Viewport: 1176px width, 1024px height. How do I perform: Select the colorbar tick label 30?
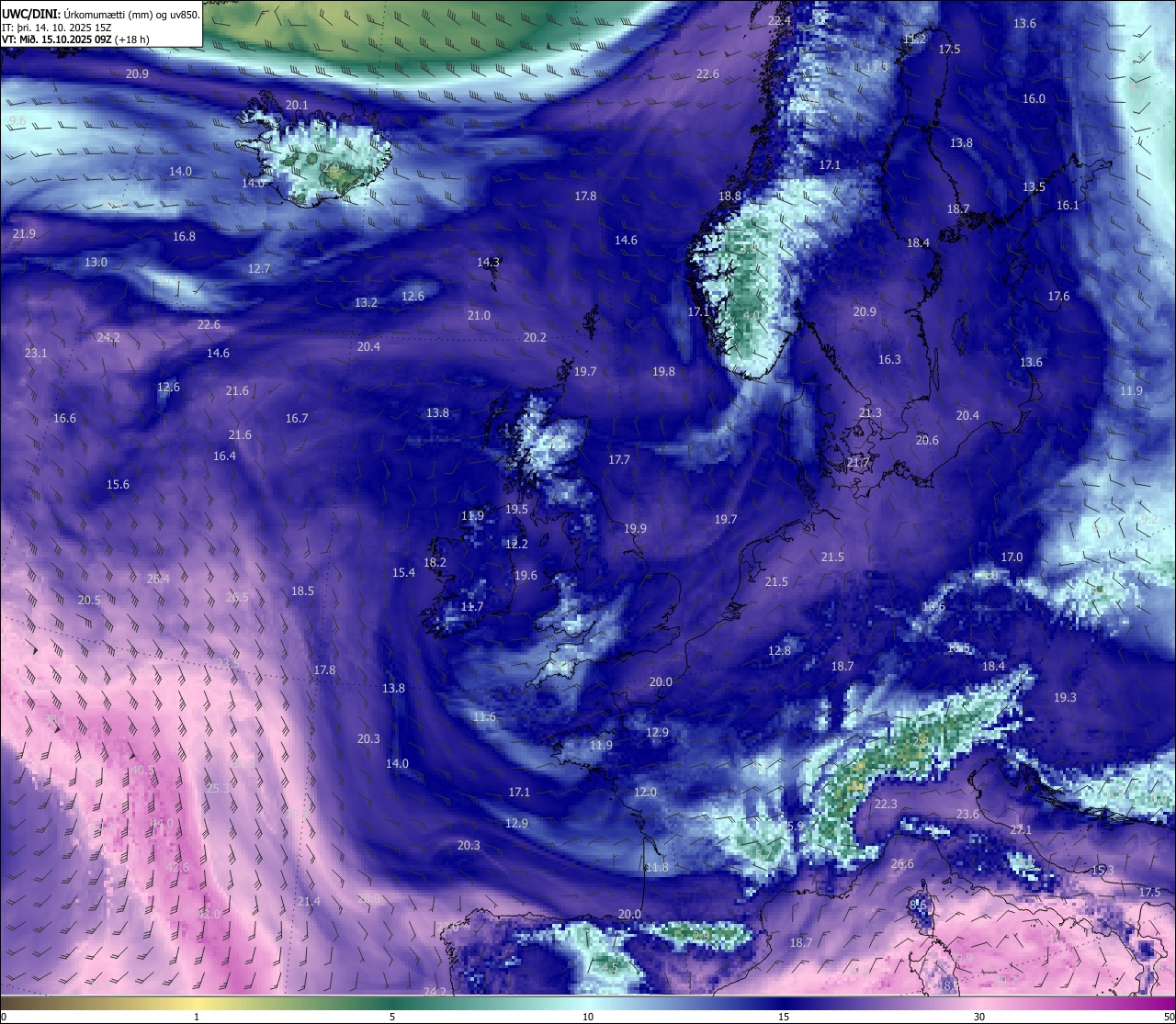pos(979,1017)
